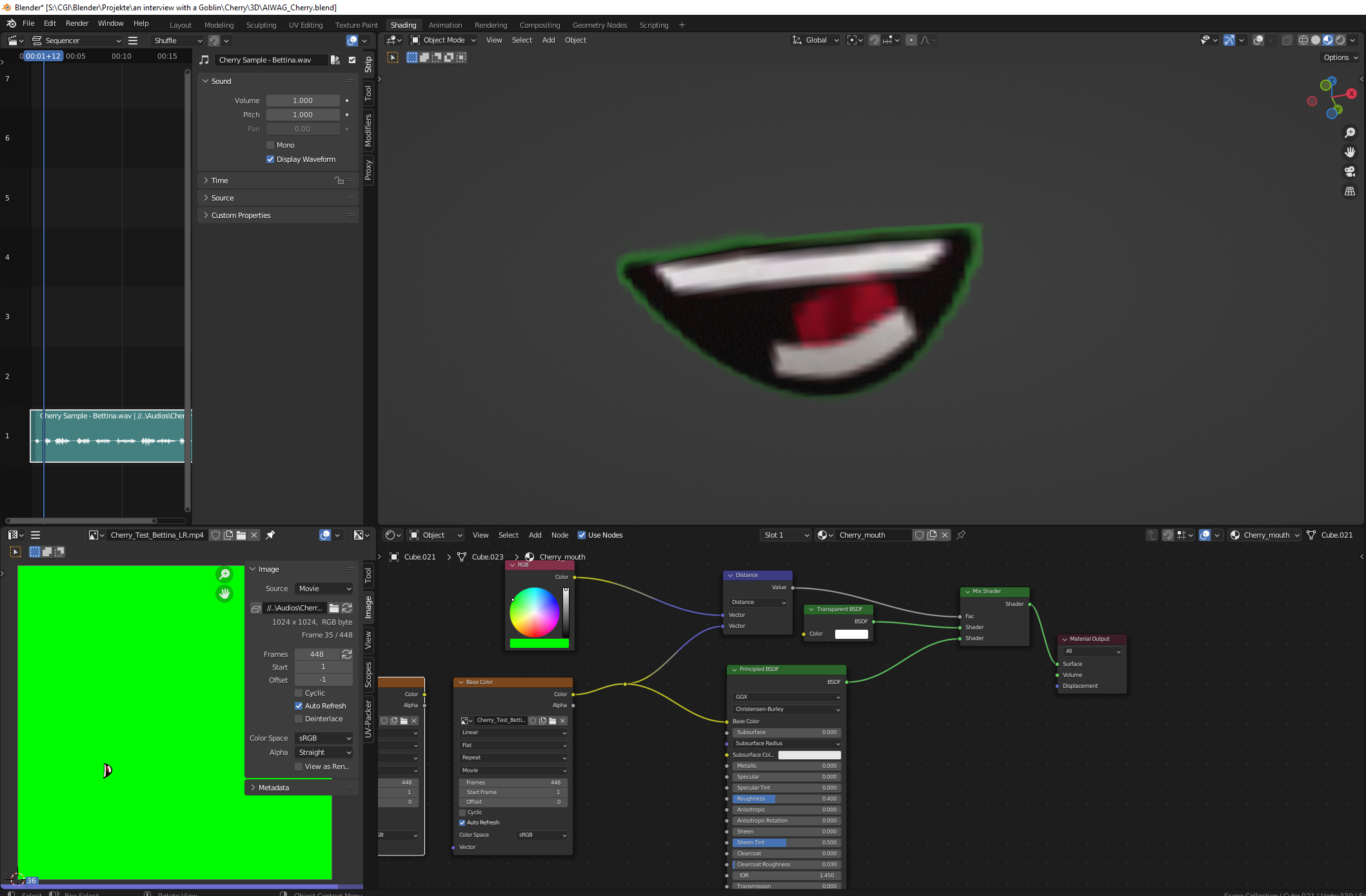Click fake user shield icon next to Cherry_mouth
Image resolution: width=1366 pixels, height=896 pixels.
[x=919, y=535]
